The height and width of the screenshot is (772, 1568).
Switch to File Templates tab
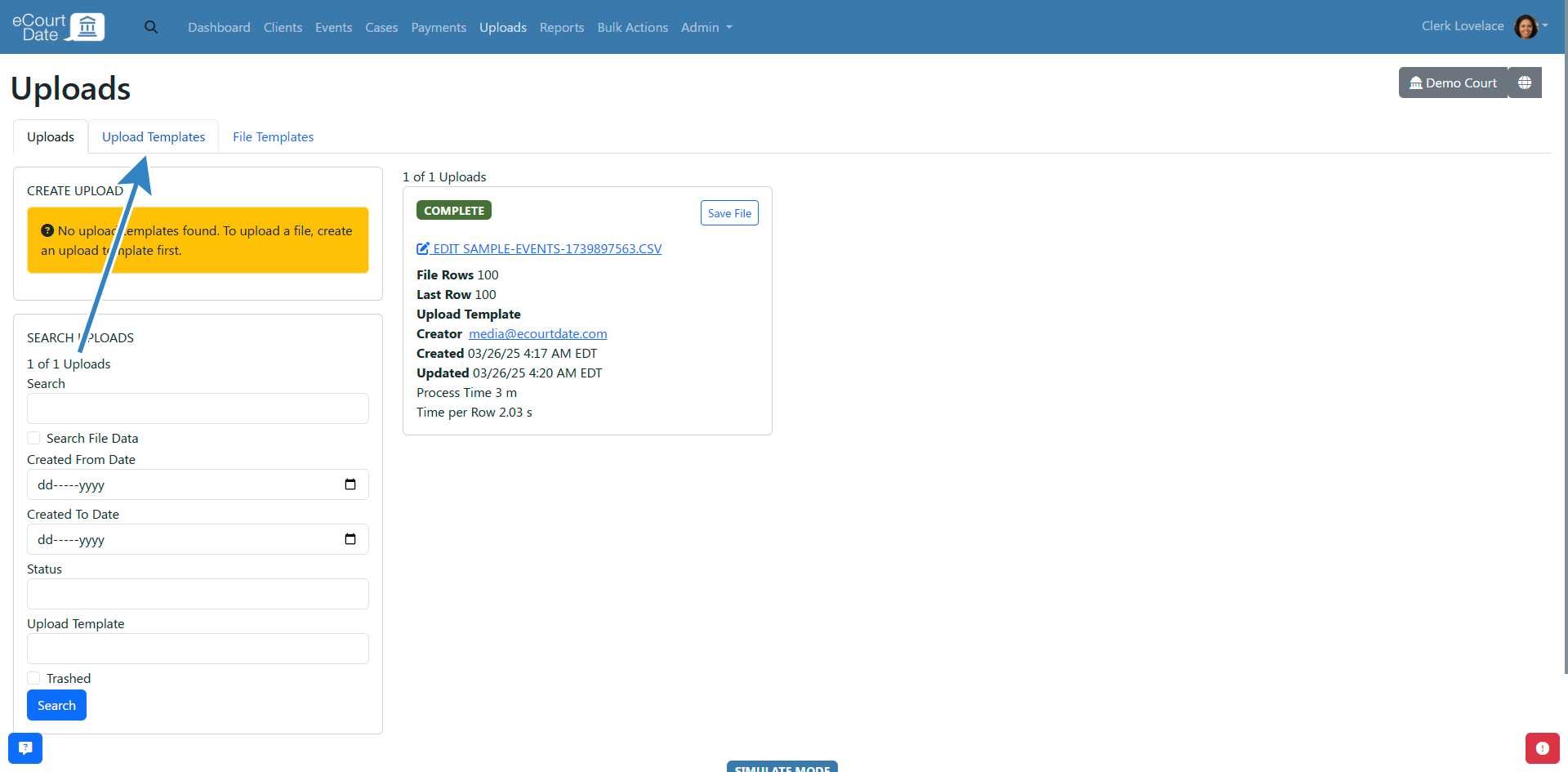(x=273, y=136)
